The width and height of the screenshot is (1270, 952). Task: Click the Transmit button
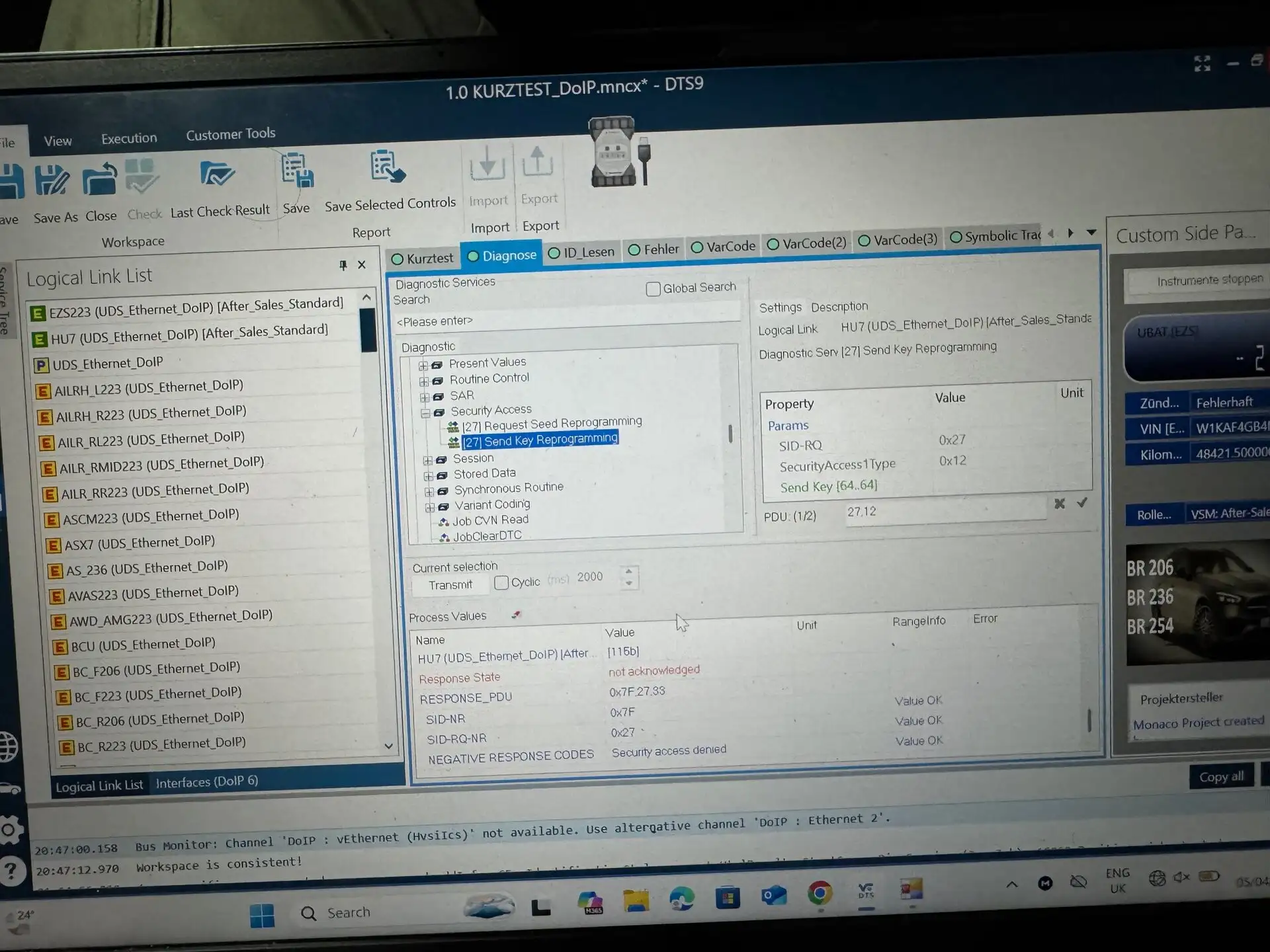tap(450, 585)
